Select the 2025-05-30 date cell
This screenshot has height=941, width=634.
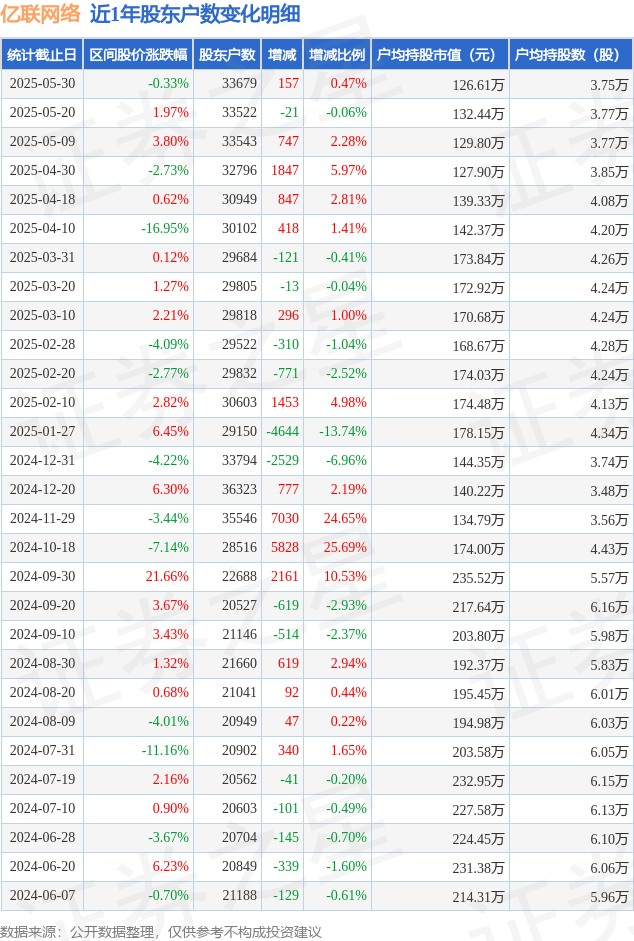pyautogui.click(x=43, y=83)
